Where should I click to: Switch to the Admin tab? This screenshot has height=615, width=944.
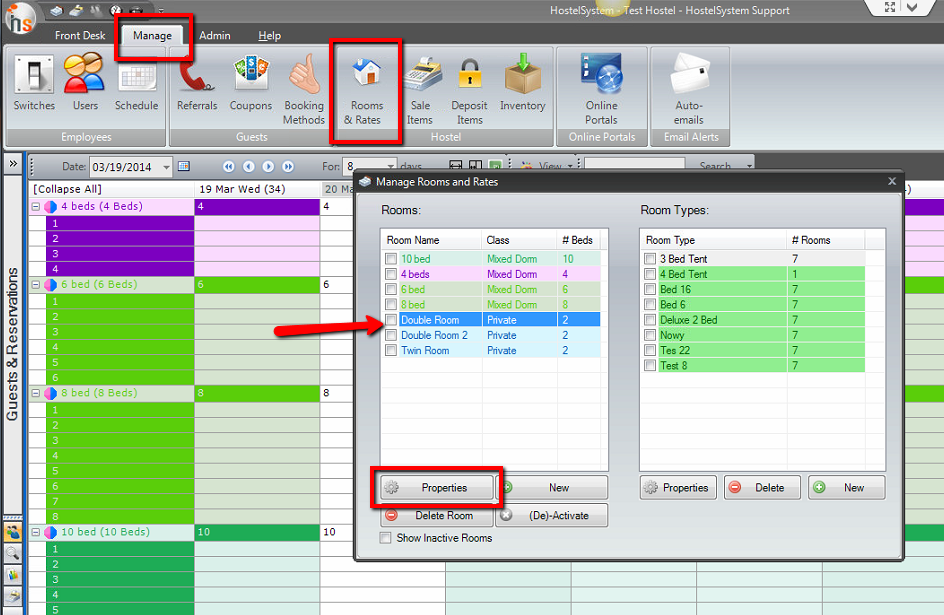pos(215,36)
